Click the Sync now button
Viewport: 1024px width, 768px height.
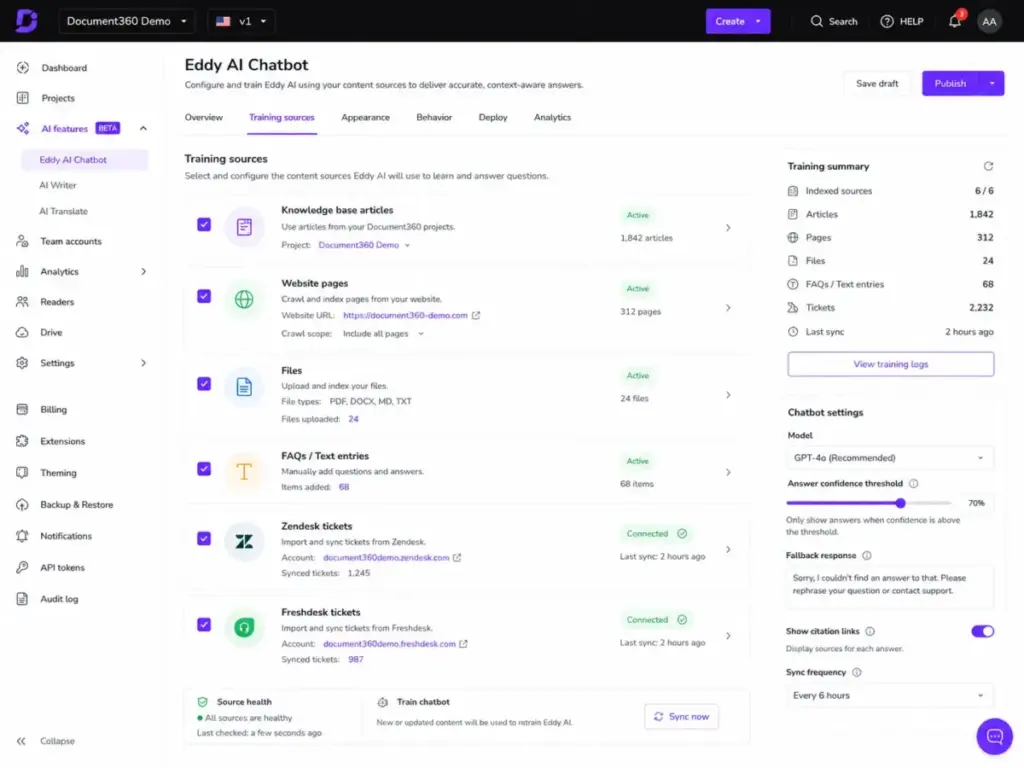pos(681,717)
